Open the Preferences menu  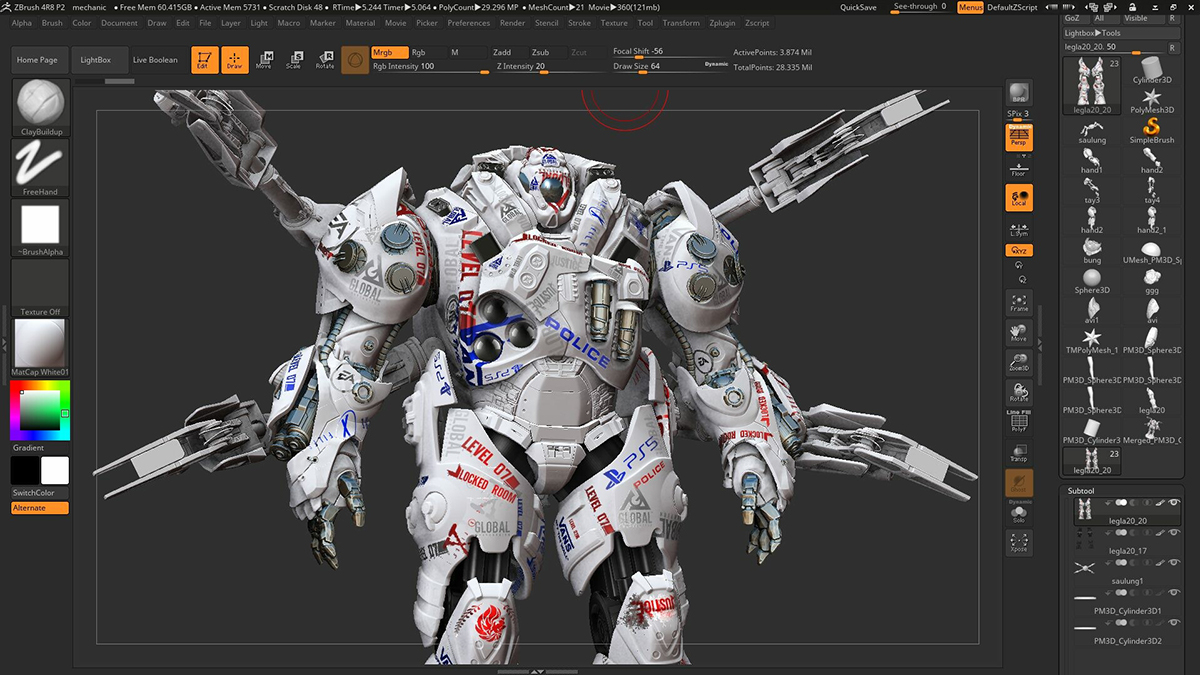click(x=468, y=23)
